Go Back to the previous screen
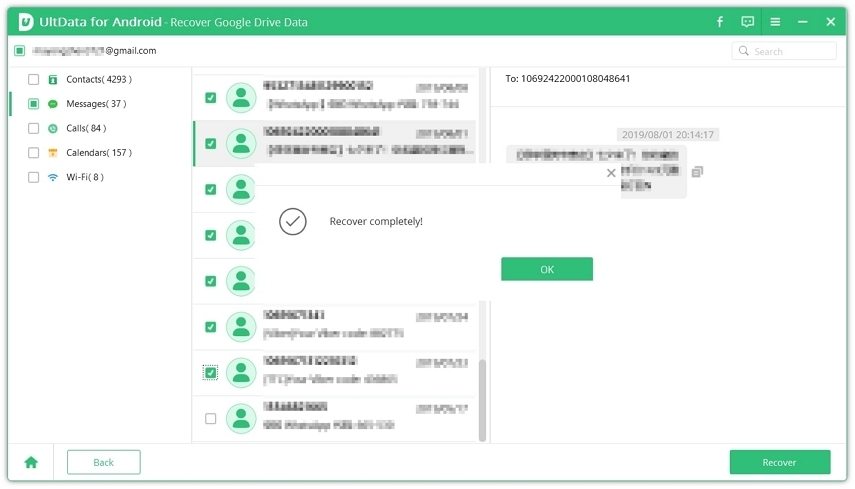855x489 pixels. coord(104,462)
